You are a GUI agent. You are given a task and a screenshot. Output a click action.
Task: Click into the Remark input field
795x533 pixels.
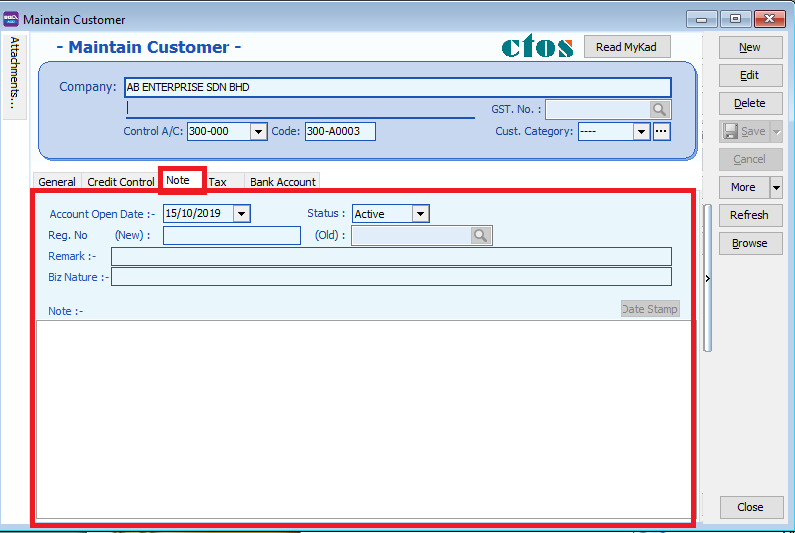point(391,256)
